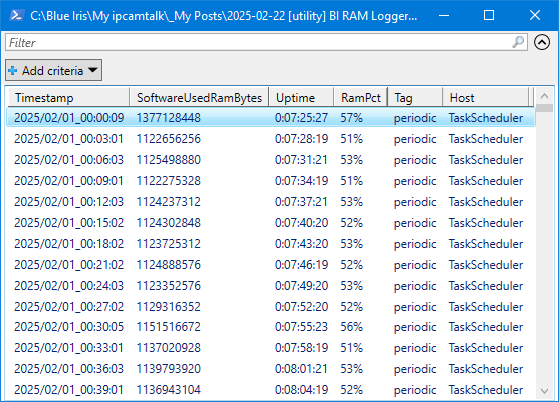This screenshot has width=559, height=402.
Task: Select row with timestamp 2025/02/01_00:18:02
Action: click(x=271, y=244)
